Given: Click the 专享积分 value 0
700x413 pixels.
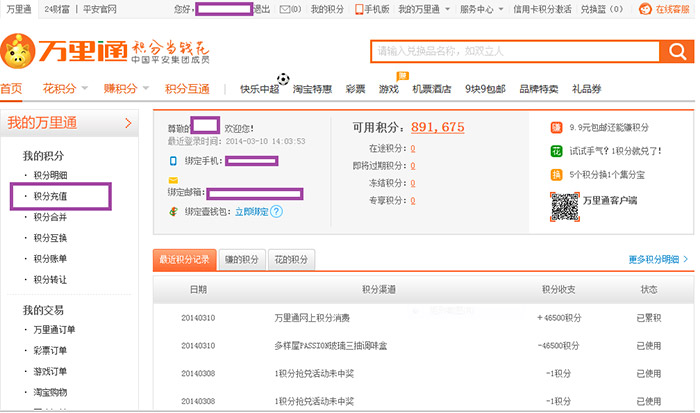Looking at the screenshot, I should (412, 201).
